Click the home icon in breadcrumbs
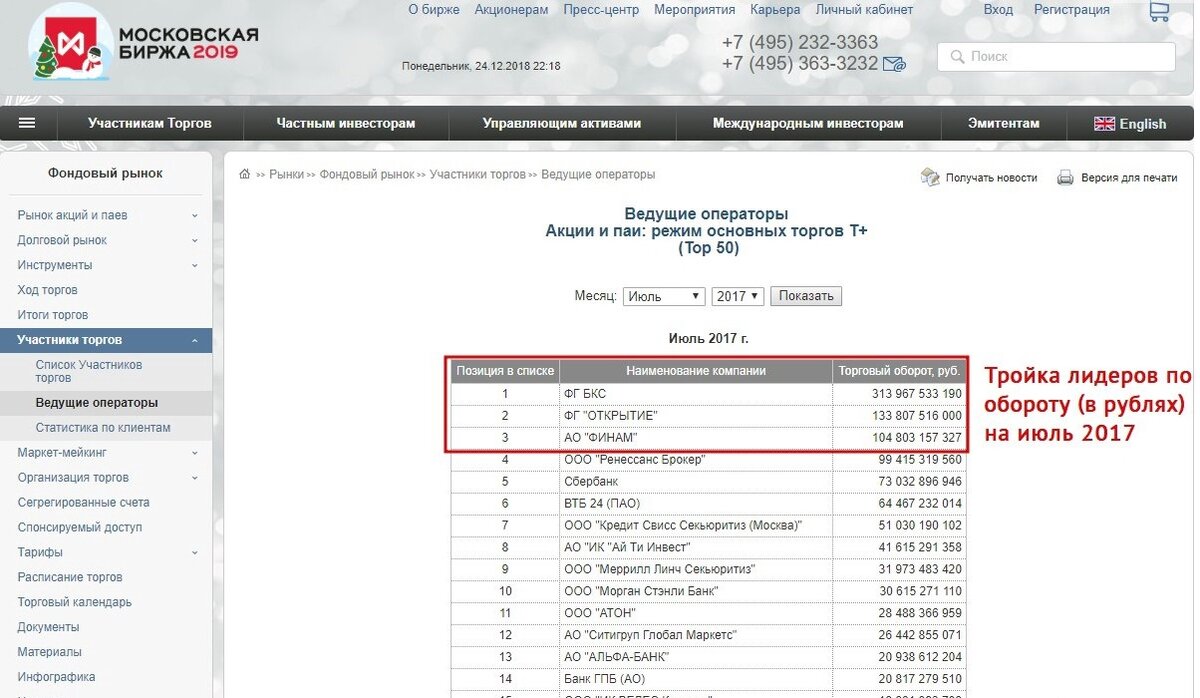1200x698 pixels. click(x=245, y=174)
